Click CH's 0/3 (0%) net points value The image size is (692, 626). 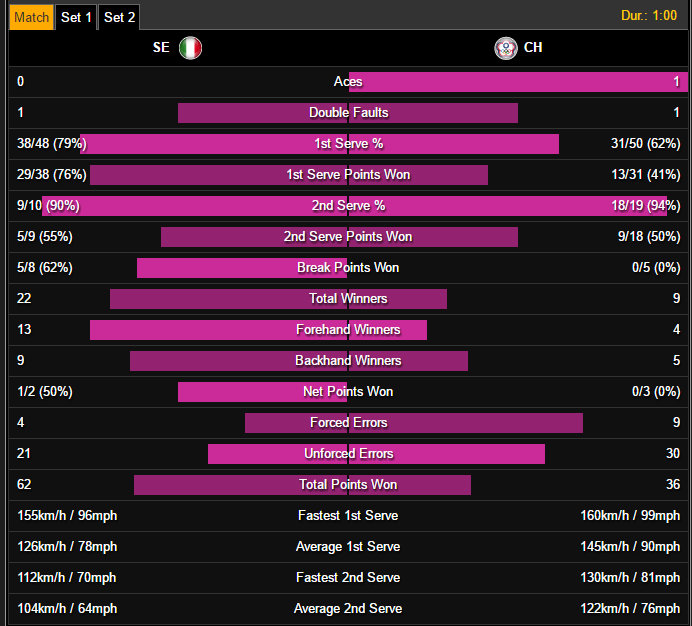coord(656,391)
